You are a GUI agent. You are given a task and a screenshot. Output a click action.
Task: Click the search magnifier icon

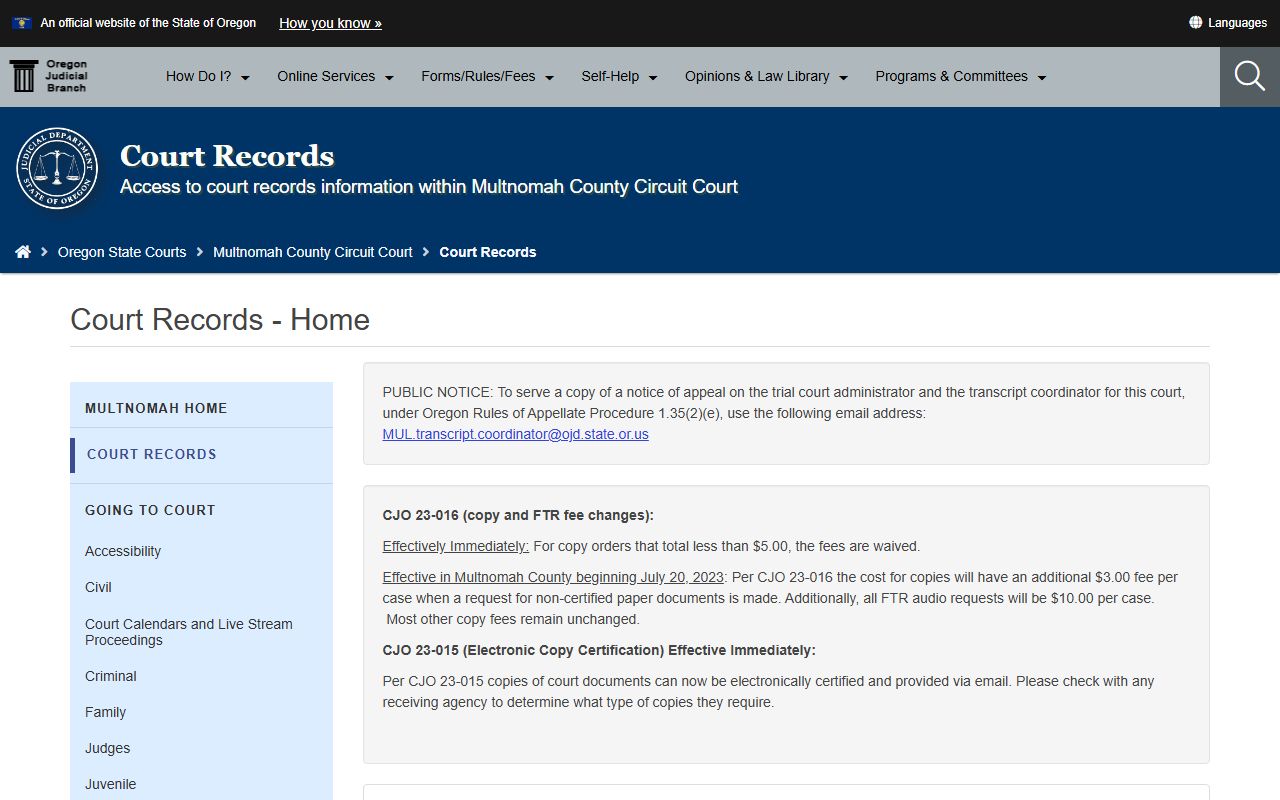1249,76
